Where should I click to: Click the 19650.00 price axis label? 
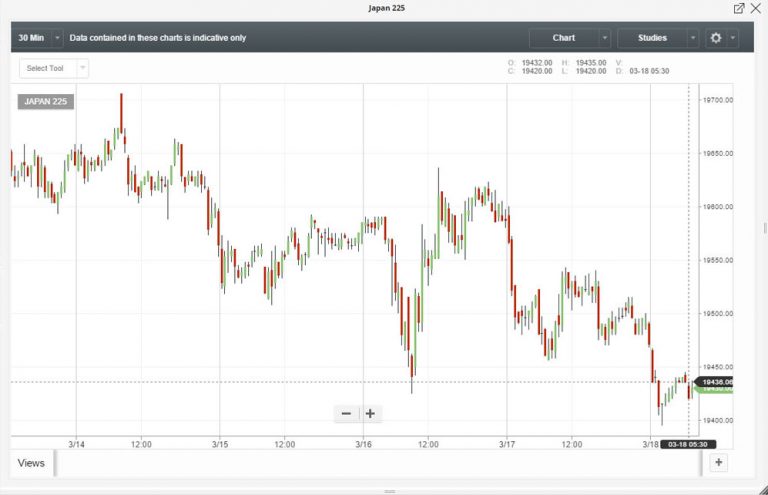[718, 154]
